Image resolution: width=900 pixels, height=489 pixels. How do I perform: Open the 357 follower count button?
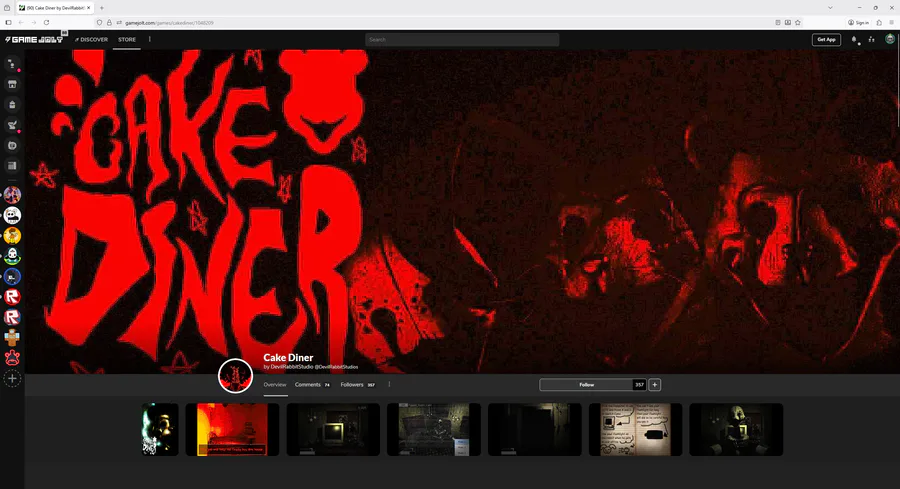639,385
